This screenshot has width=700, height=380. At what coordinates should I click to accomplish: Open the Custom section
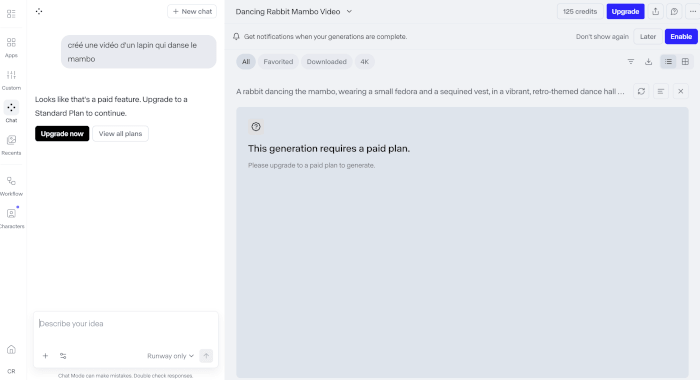point(11,80)
